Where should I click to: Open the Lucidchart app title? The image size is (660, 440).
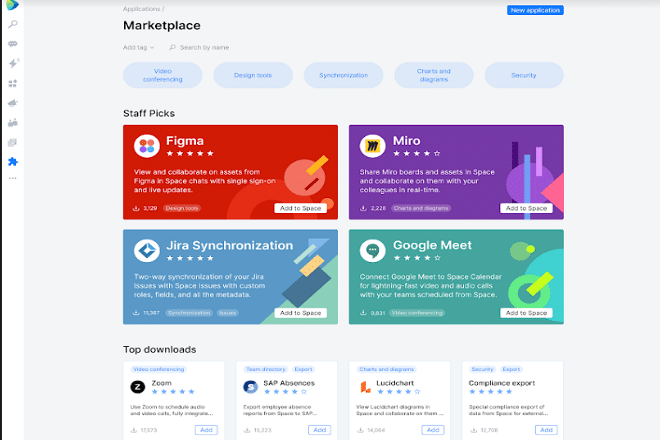click(x=395, y=383)
